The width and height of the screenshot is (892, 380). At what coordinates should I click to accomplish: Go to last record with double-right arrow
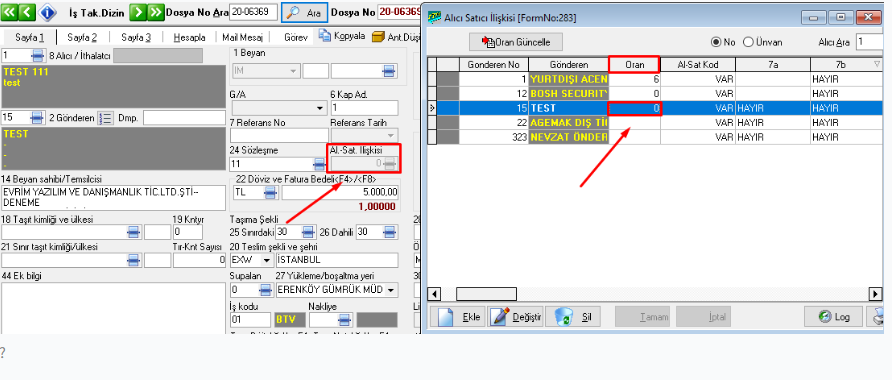pyautogui.click(x=156, y=11)
